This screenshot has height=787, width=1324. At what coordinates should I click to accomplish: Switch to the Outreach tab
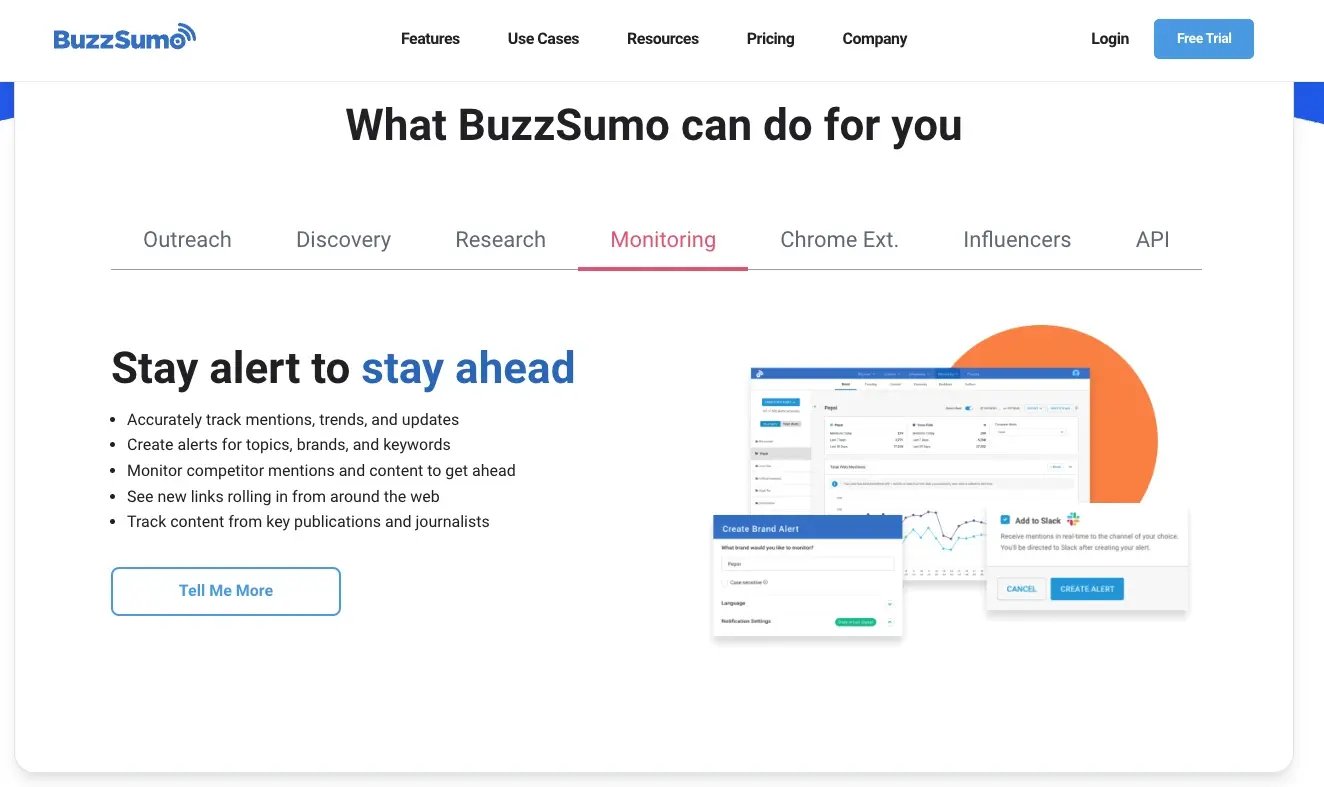(x=187, y=240)
